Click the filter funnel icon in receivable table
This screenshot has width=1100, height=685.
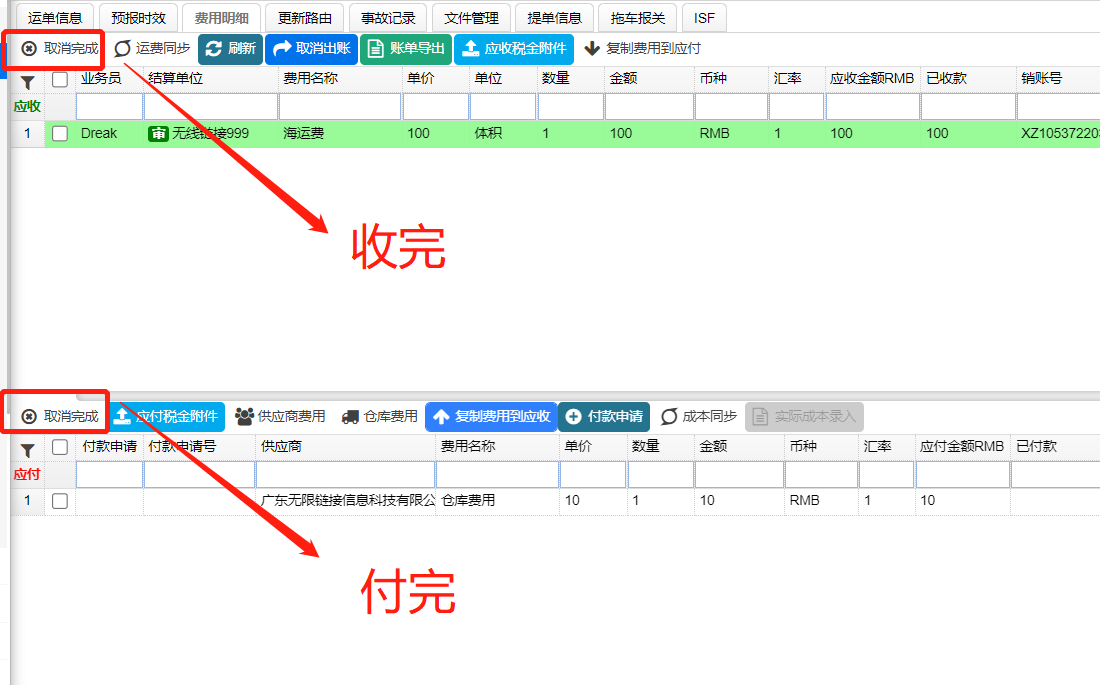pos(27,82)
